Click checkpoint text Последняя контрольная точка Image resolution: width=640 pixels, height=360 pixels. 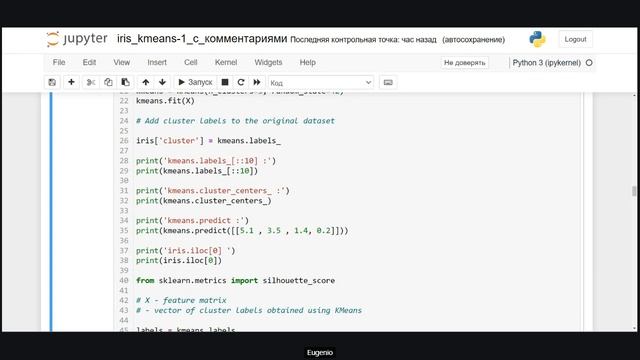(x=363, y=40)
